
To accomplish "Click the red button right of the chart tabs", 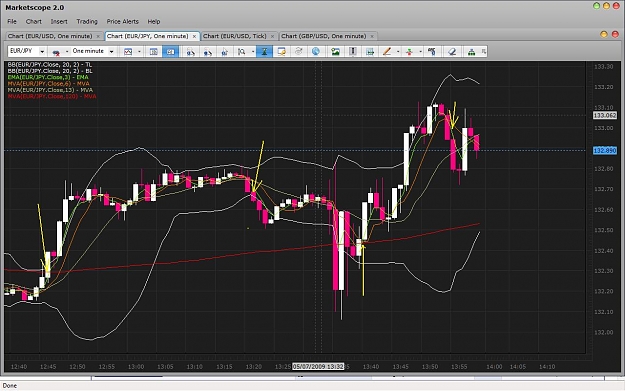I will [x=615, y=34].
